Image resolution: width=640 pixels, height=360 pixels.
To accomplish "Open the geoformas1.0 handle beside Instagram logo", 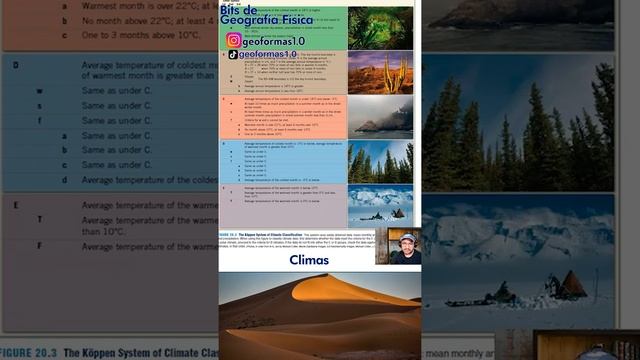I will [x=273, y=41].
